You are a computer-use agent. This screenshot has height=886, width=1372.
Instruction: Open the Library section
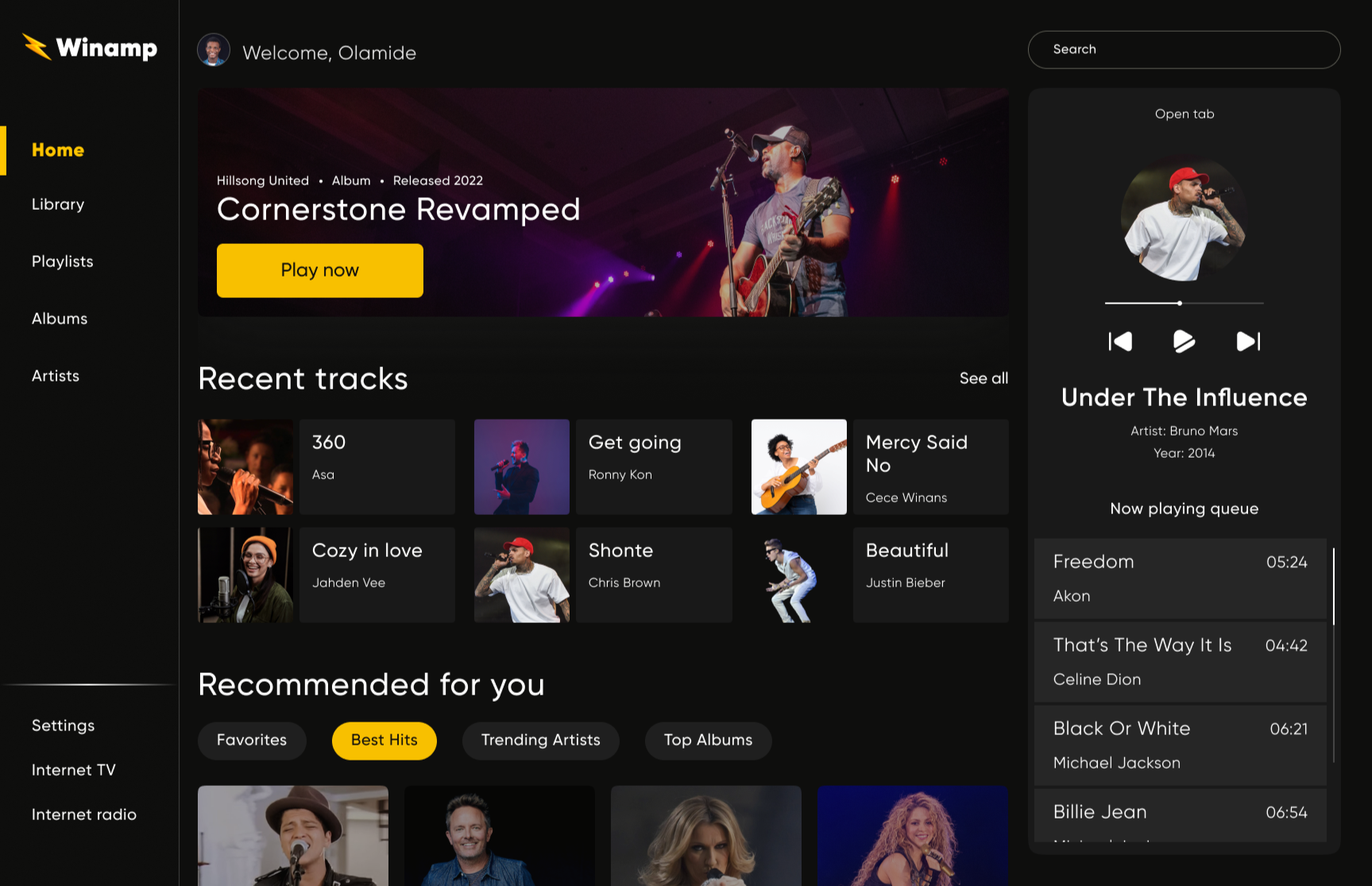point(58,204)
